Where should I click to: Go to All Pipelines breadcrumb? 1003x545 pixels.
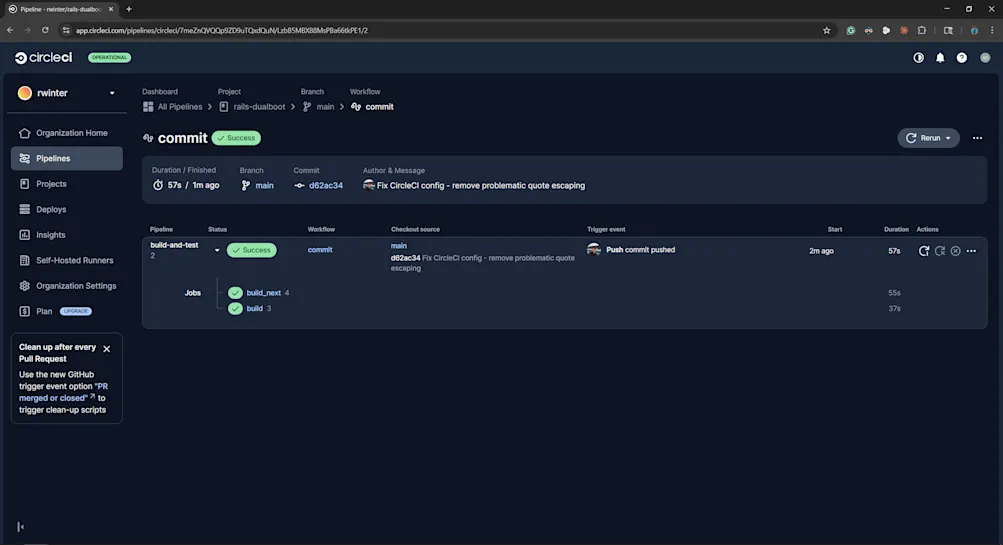(173, 107)
